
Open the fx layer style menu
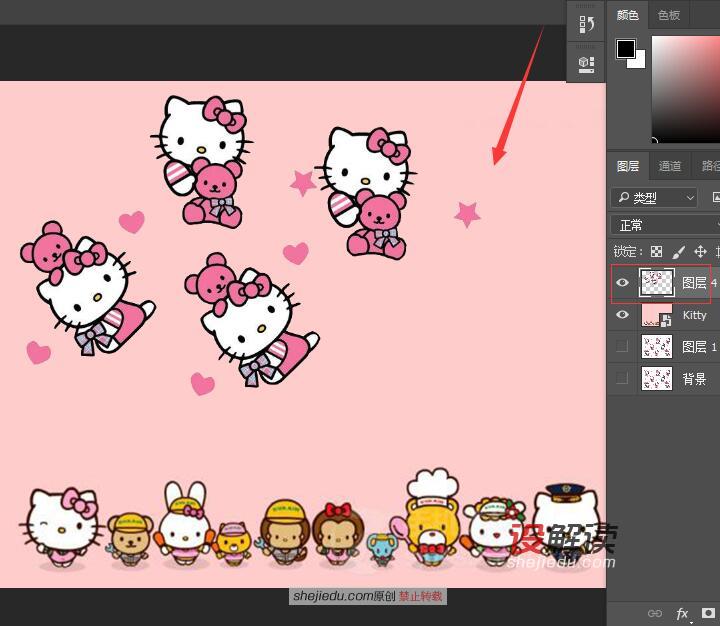pyautogui.click(x=683, y=613)
